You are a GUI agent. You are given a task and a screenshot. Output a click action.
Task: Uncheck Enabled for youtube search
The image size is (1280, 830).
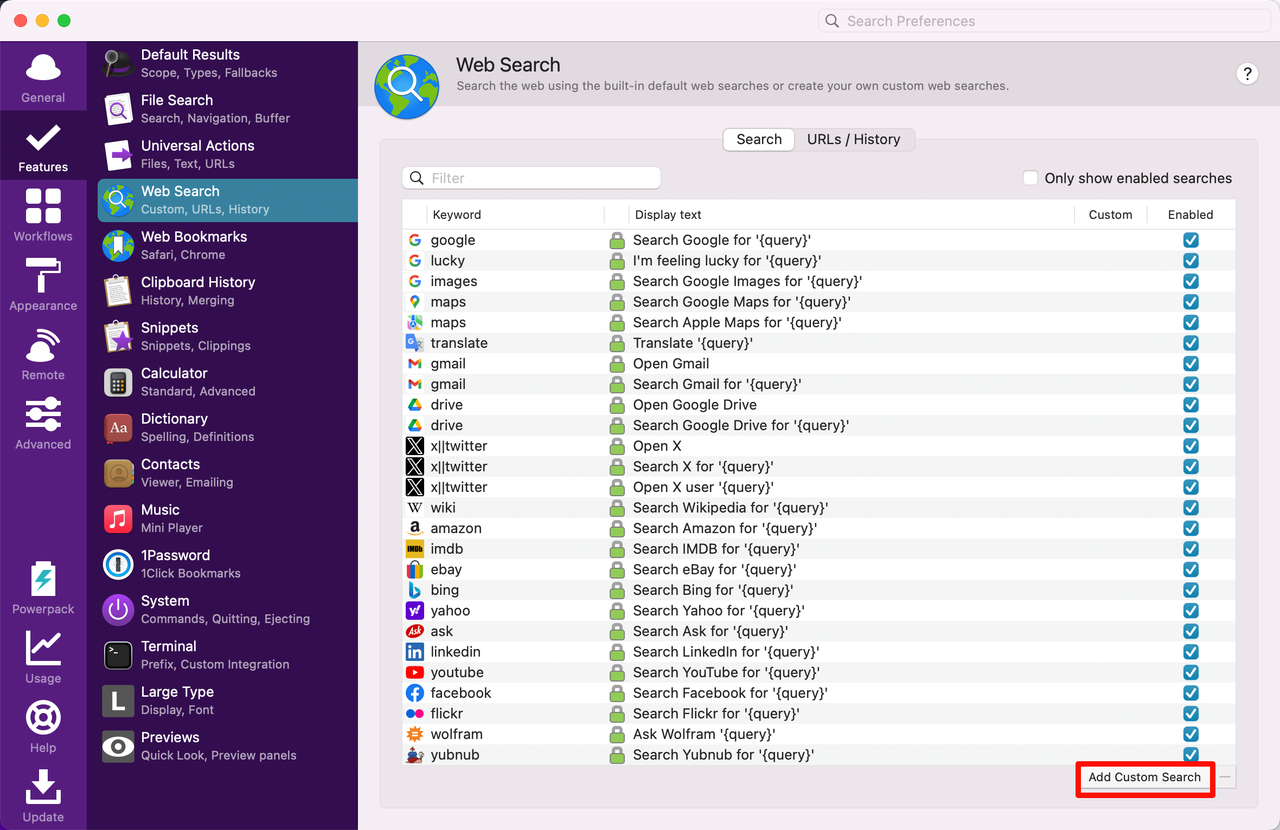[1190, 673]
